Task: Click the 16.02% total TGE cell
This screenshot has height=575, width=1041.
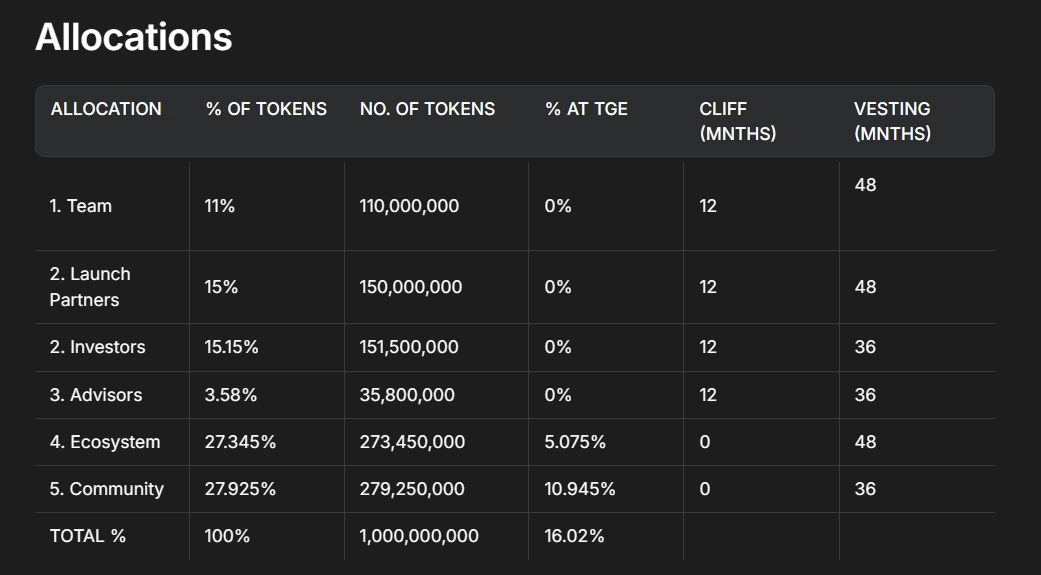Action: (x=574, y=536)
